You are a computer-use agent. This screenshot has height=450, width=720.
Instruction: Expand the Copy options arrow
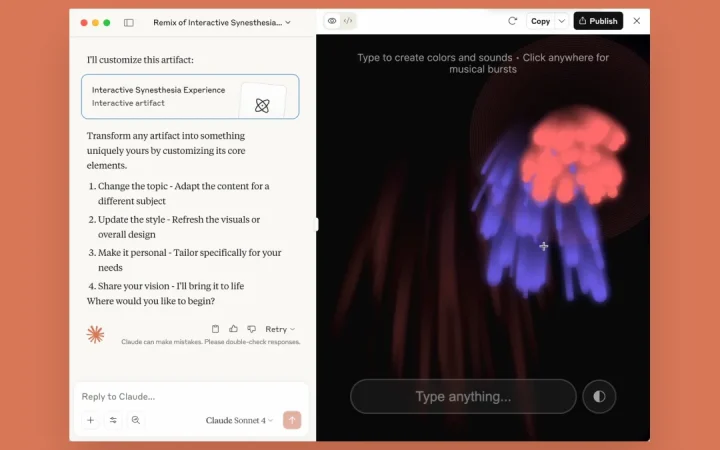click(x=562, y=21)
